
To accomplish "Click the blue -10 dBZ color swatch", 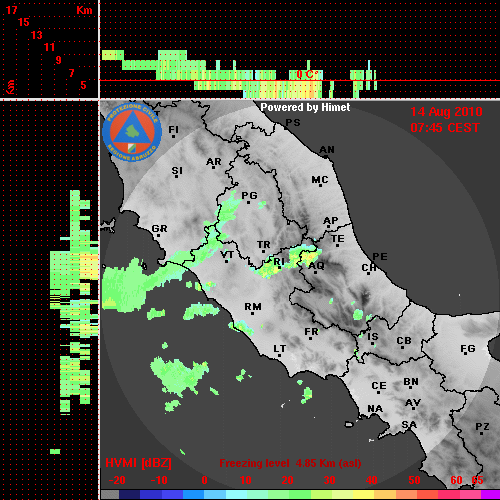I will [x=151, y=494].
